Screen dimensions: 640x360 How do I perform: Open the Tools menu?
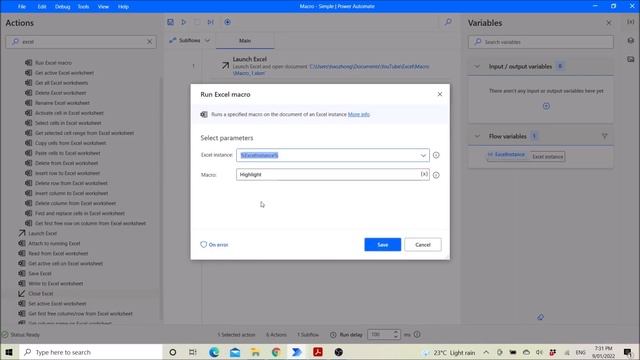(83, 7)
